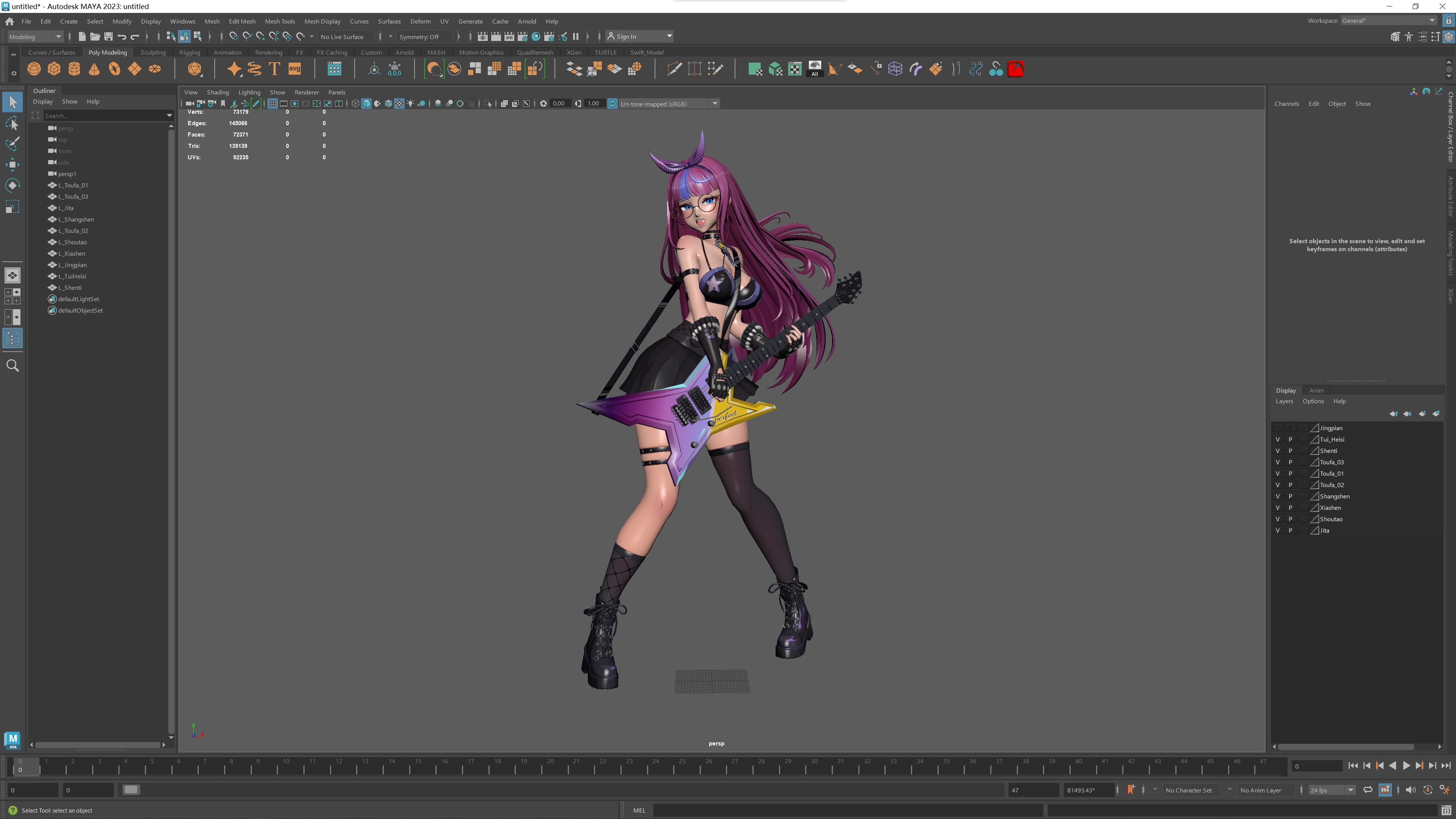Viewport: 1456px width, 819px height.
Task: Click the SVG import shelf icon
Action: [294, 69]
